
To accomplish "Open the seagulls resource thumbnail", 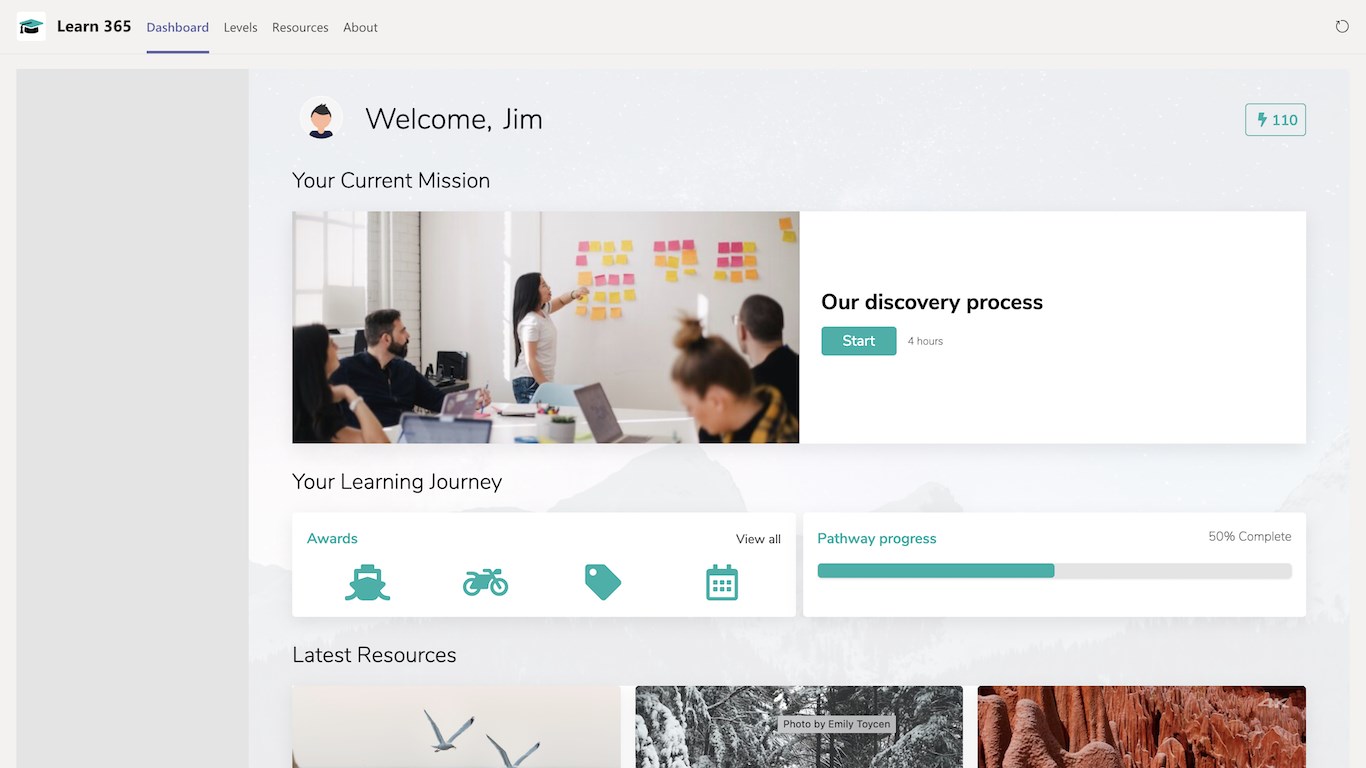I will tap(456, 727).
